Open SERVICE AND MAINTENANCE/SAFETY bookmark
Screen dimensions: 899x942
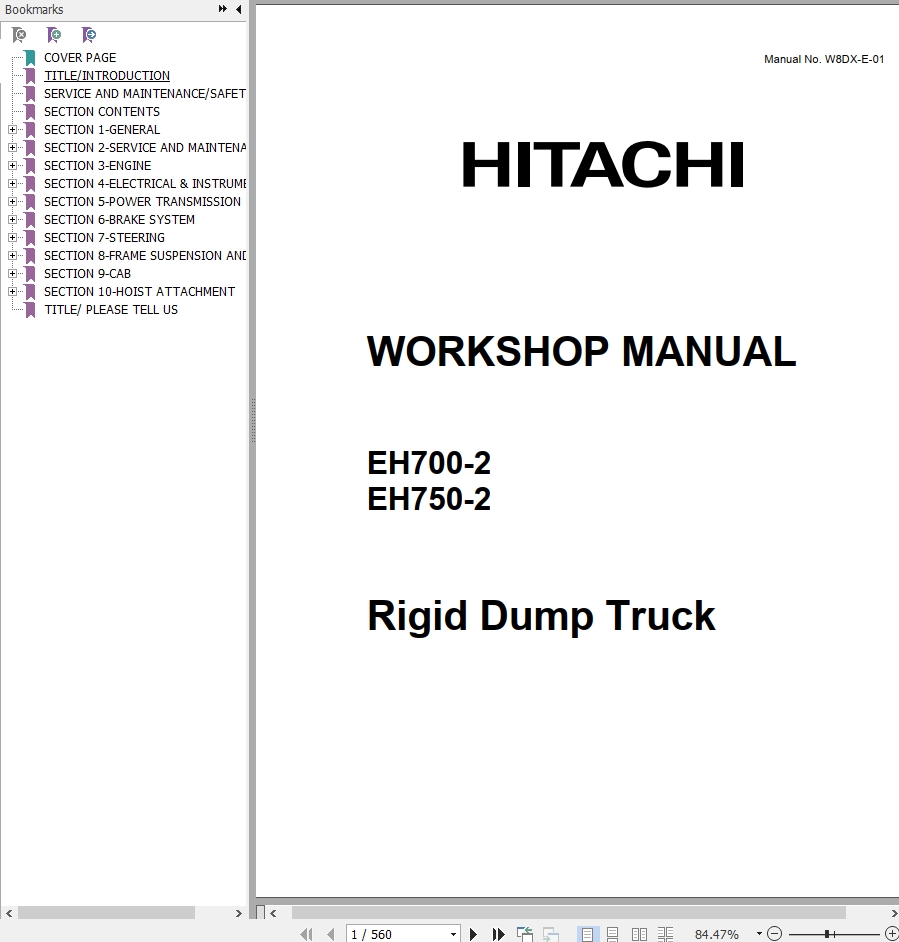pos(145,94)
